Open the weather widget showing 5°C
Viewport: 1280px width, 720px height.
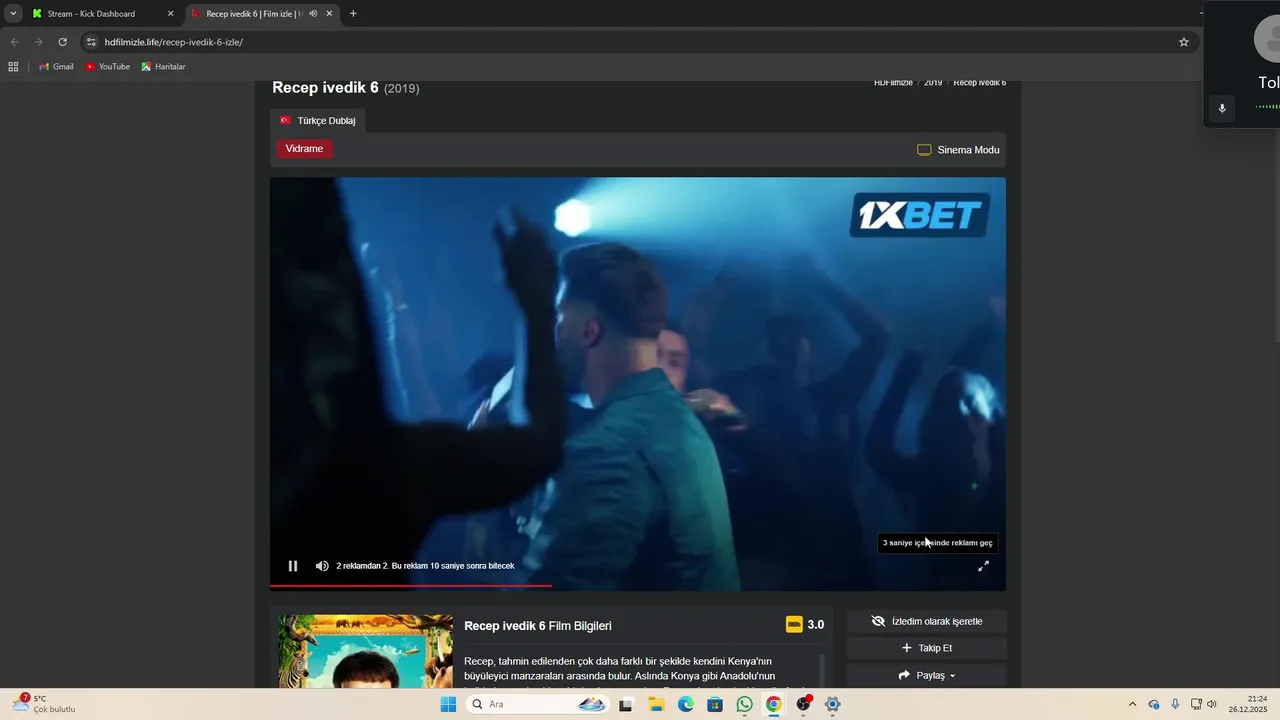[x=45, y=704]
